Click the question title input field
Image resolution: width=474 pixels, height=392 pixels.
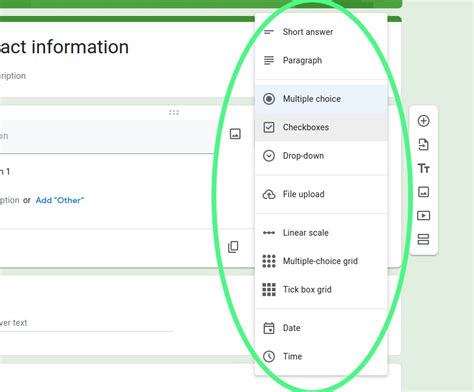[x=107, y=137]
